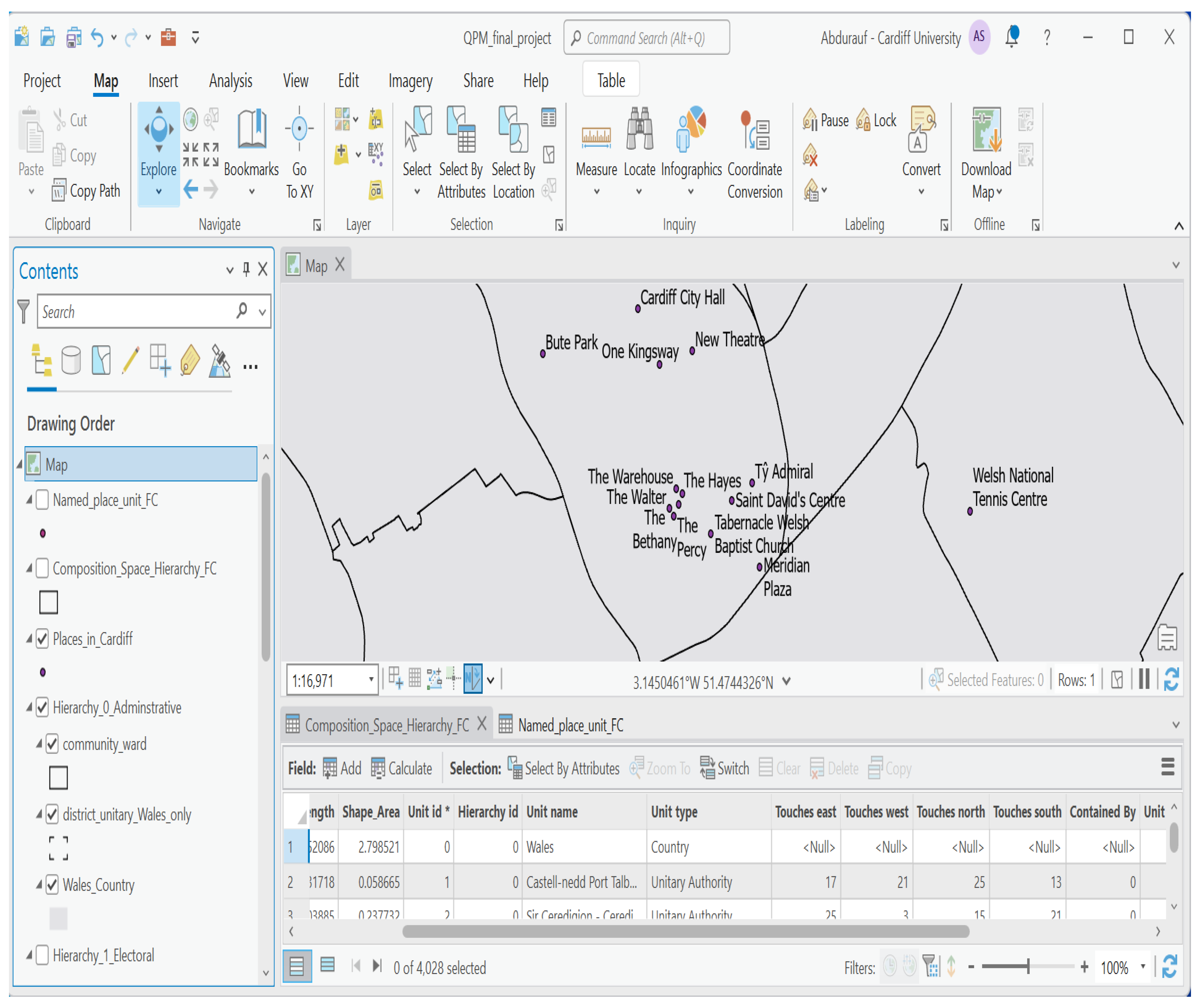Click the notifications bell icon

pyautogui.click(x=1011, y=37)
